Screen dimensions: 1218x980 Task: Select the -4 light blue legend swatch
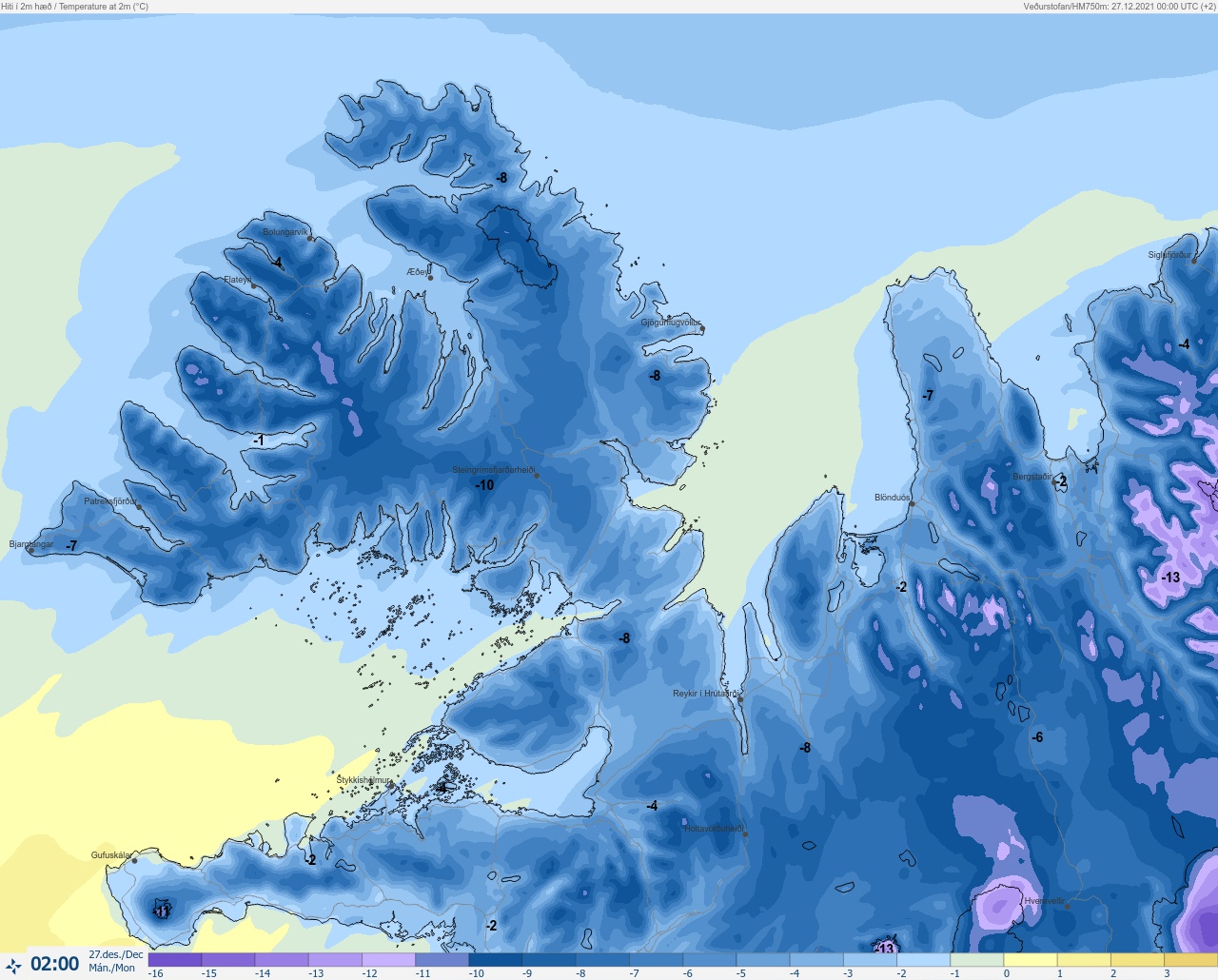815,960
